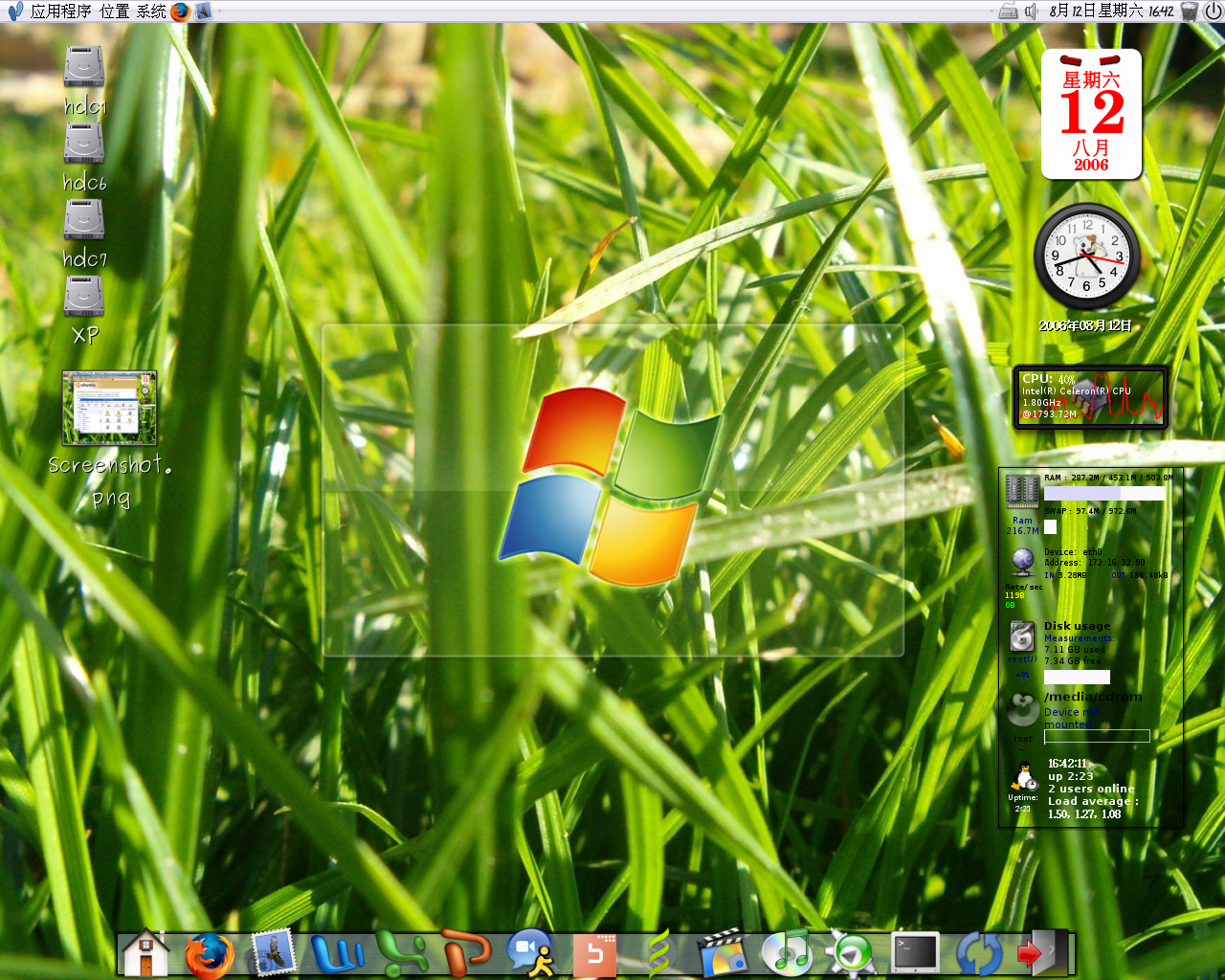Click the CPU usage monitor widget
The image size is (1225, 980).
tap(1090, 397)
